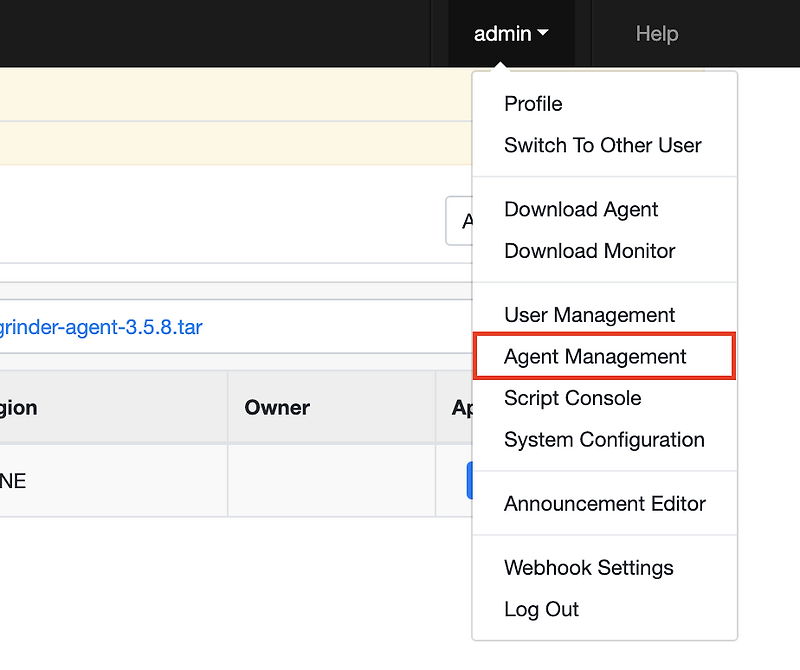
Task: Select Webhook Settings menu item
Action: coord(589,568)
